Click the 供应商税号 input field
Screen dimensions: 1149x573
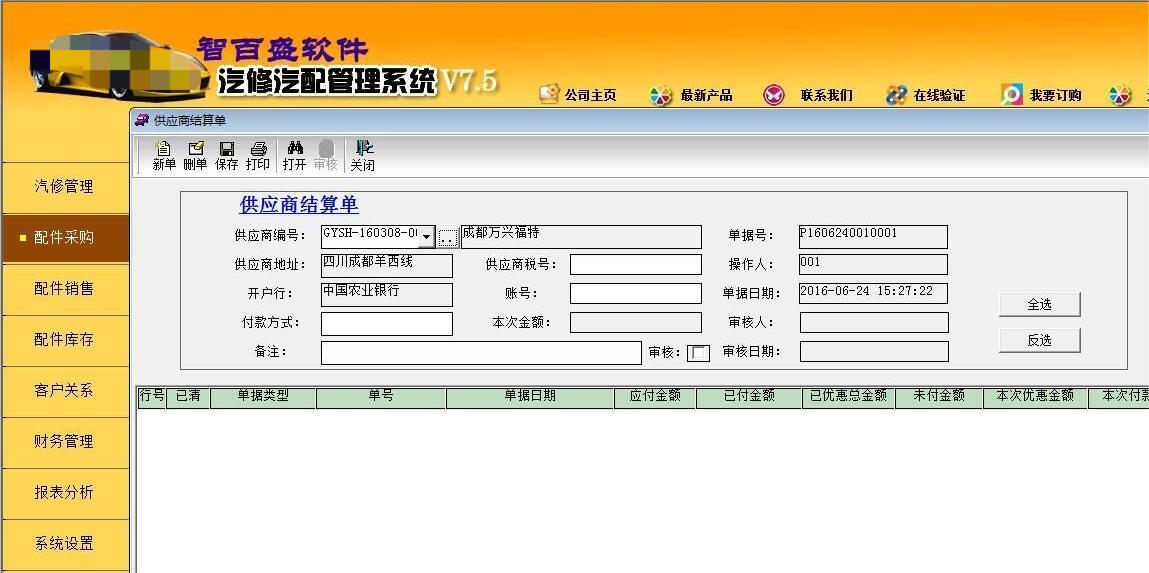[635, 265]
